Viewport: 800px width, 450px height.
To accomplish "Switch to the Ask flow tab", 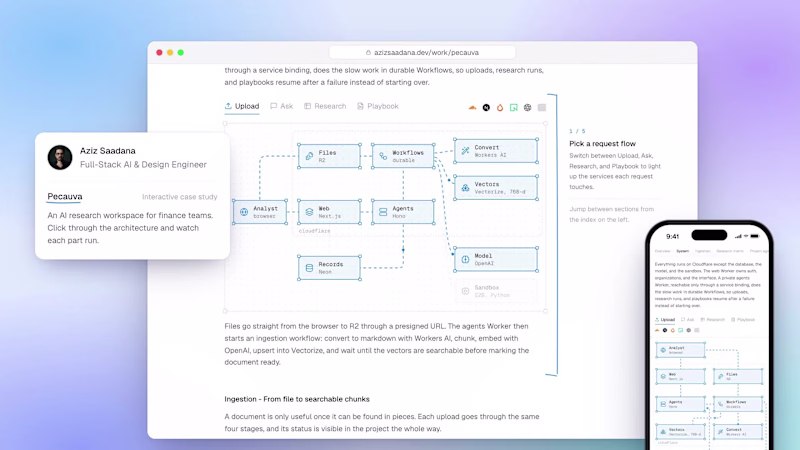I will [x=282, y=106].
